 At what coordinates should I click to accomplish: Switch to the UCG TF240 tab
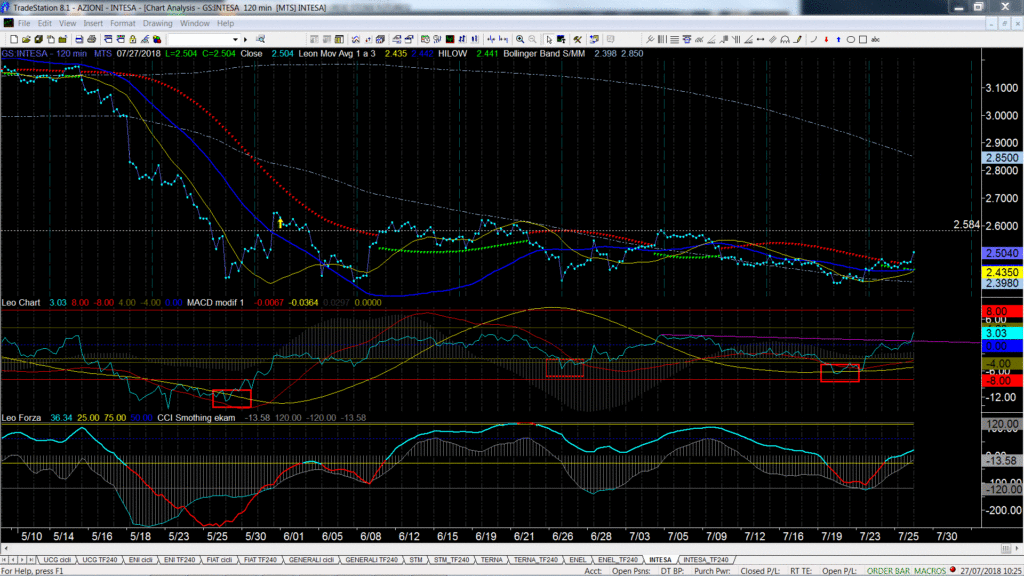(99, 560)
